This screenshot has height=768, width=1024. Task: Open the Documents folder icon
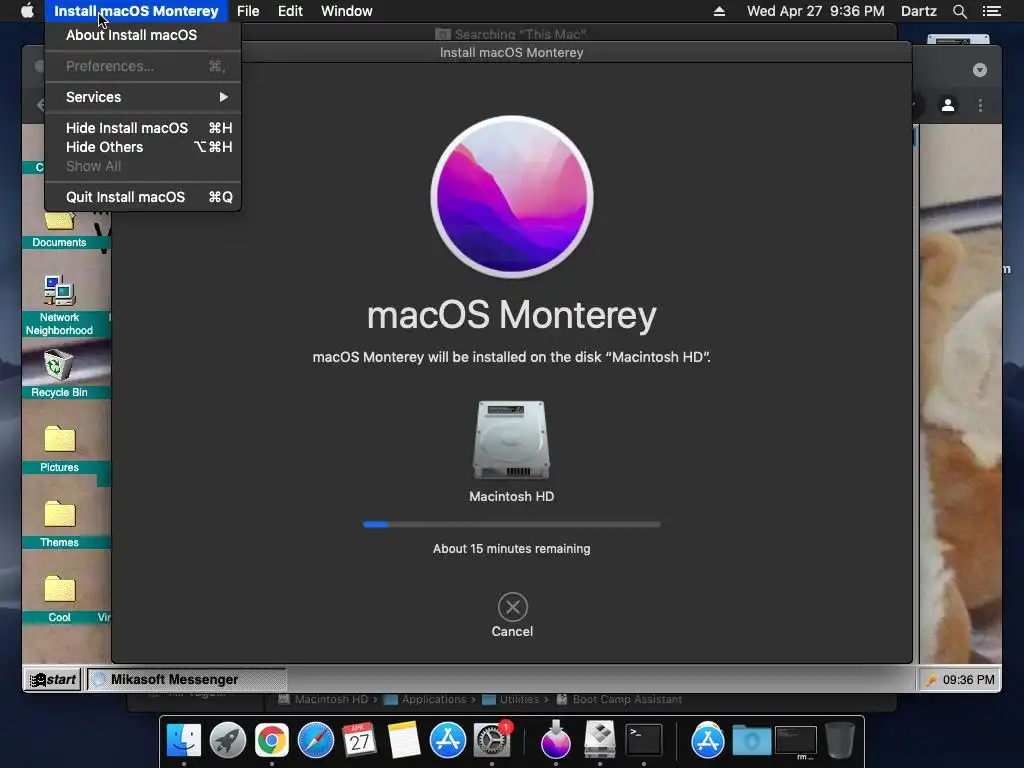tap(59, 229)
